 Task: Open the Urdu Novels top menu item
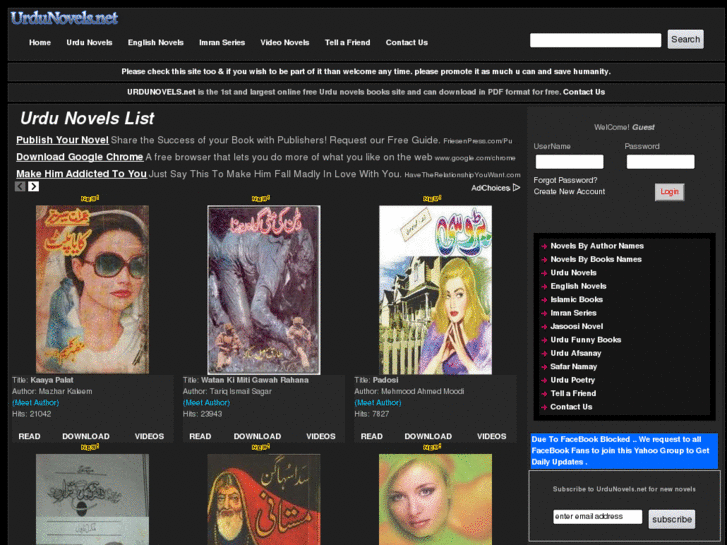tap(89, 43)
